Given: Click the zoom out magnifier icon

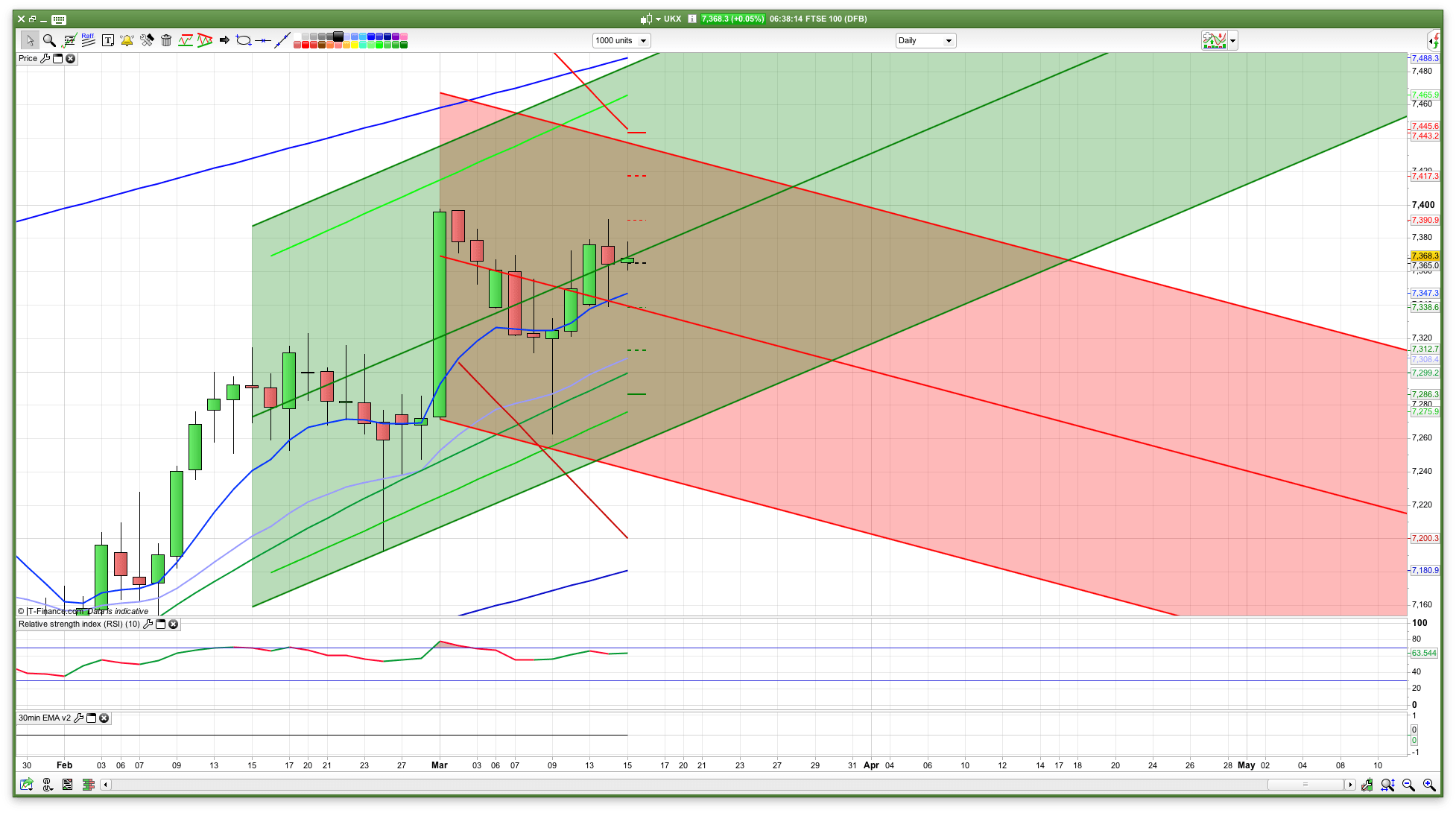Looking at the screenshot, I should tap(1408, 785).
